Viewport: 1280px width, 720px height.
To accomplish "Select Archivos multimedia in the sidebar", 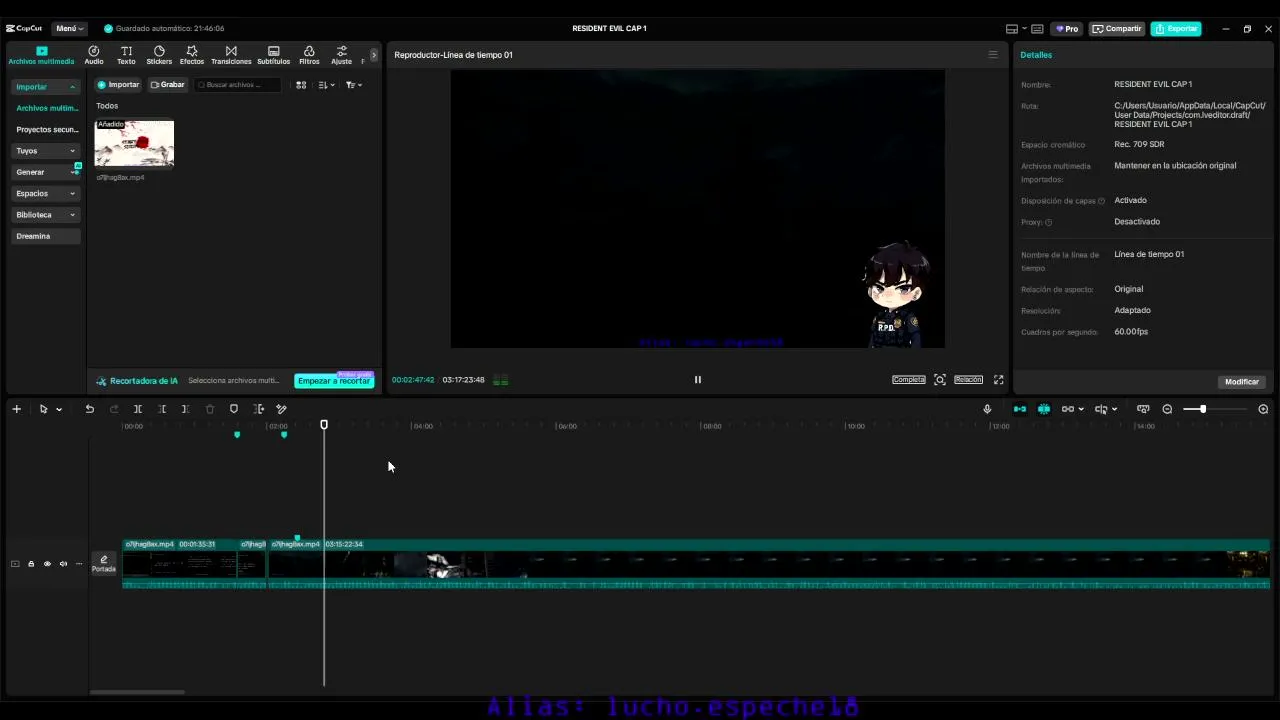I will [46, 108].
